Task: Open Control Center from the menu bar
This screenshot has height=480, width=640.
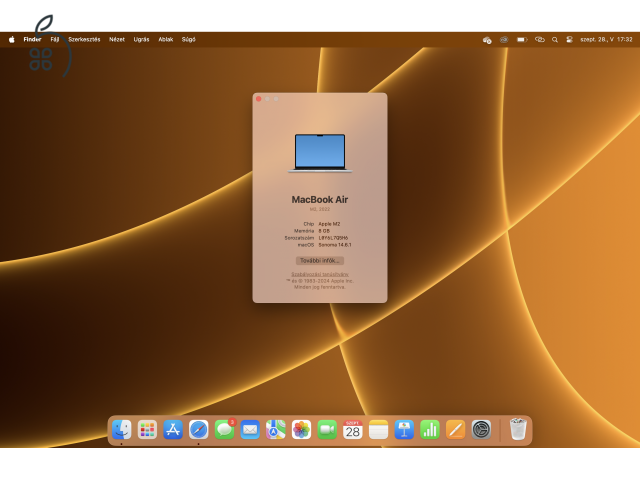Action: tap(569, 40)
